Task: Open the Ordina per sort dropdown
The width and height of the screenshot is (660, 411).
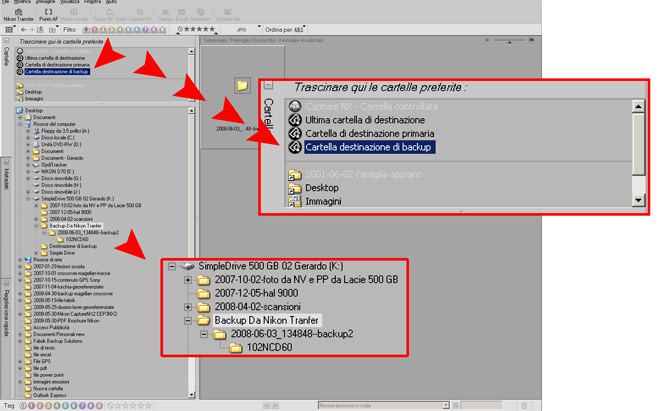Action: click(284, 29)
